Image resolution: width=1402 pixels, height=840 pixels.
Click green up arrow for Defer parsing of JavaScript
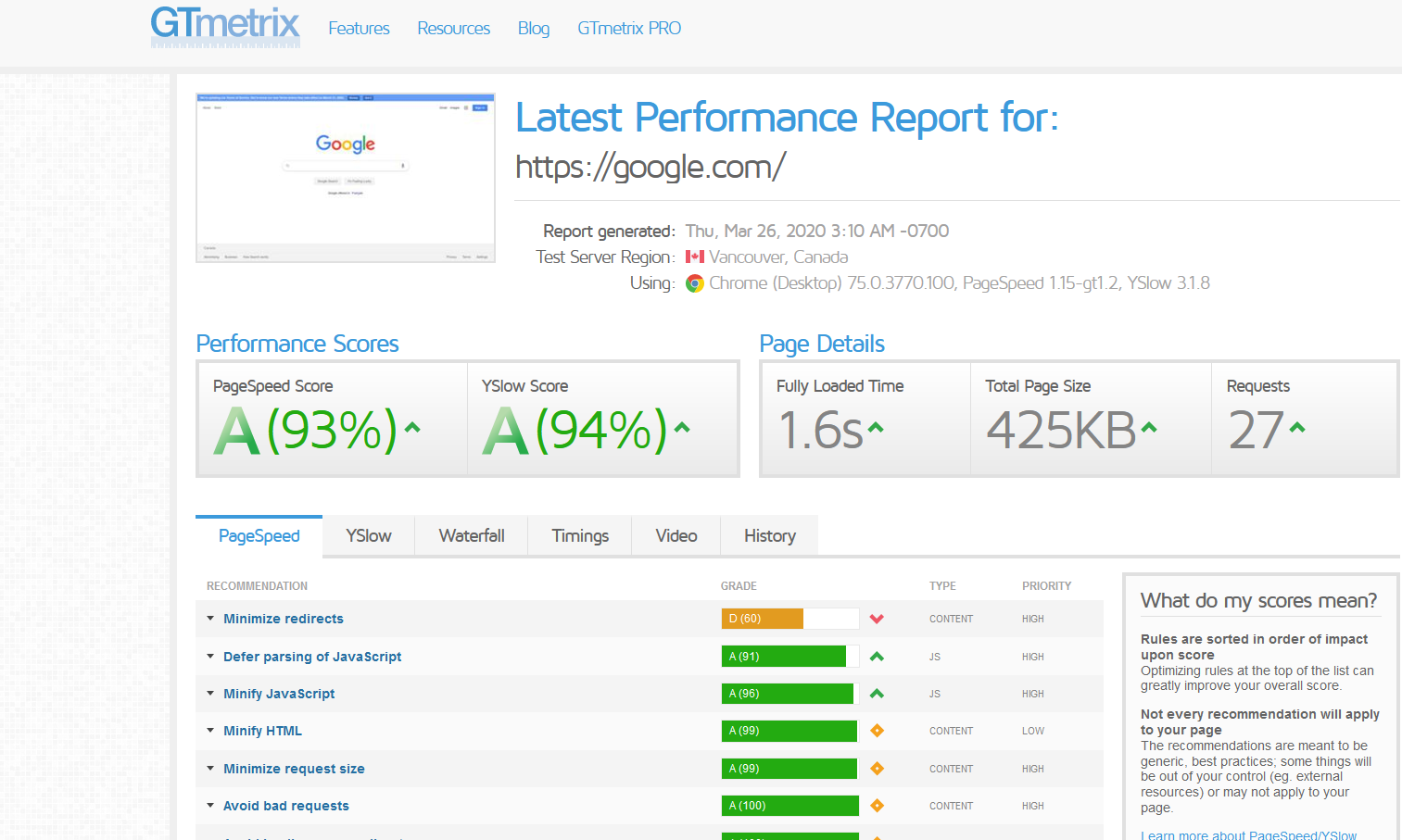[877, 657]
